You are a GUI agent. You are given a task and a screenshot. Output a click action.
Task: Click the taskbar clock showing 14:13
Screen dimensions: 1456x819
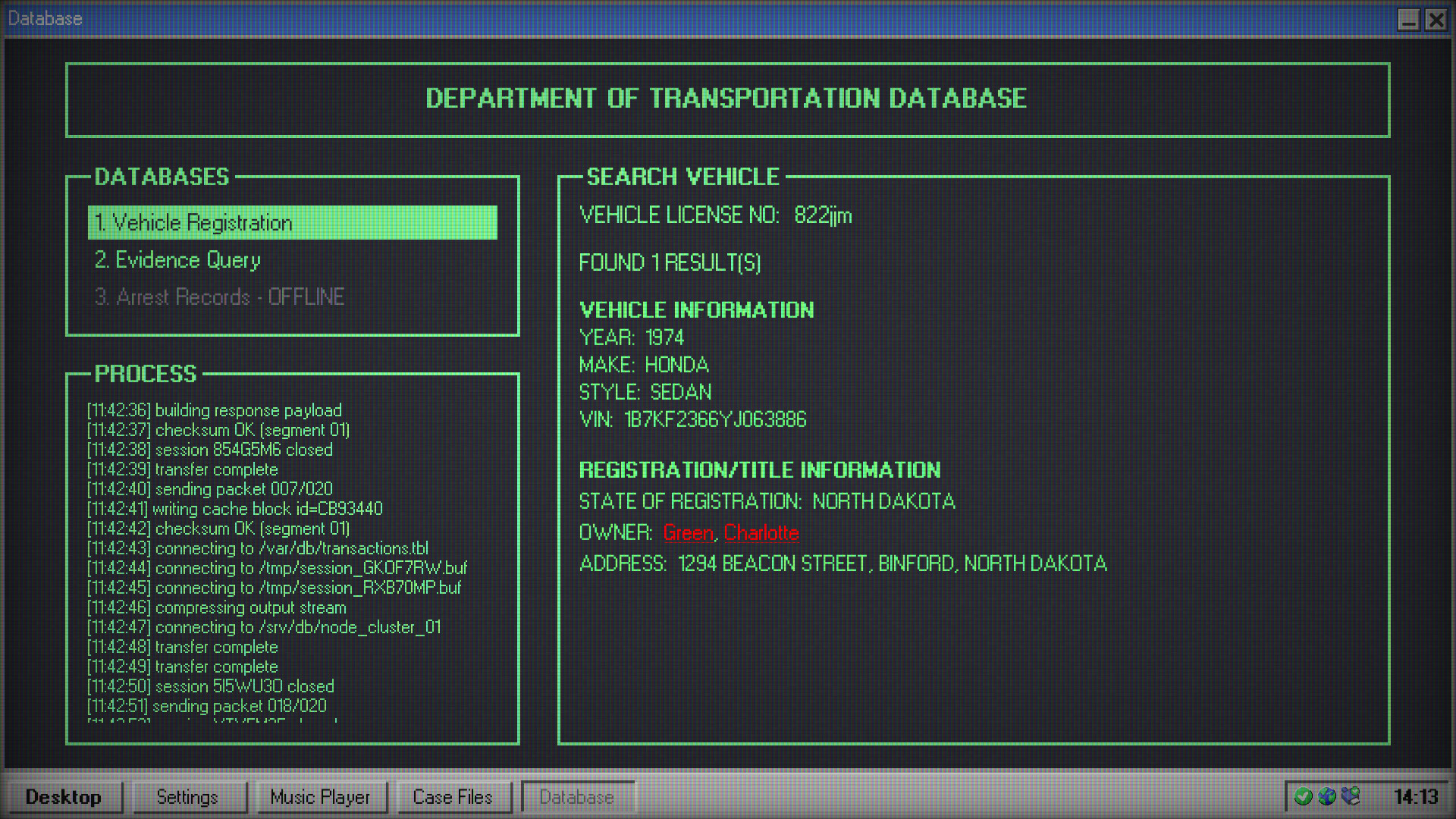tap(1416, 797)
